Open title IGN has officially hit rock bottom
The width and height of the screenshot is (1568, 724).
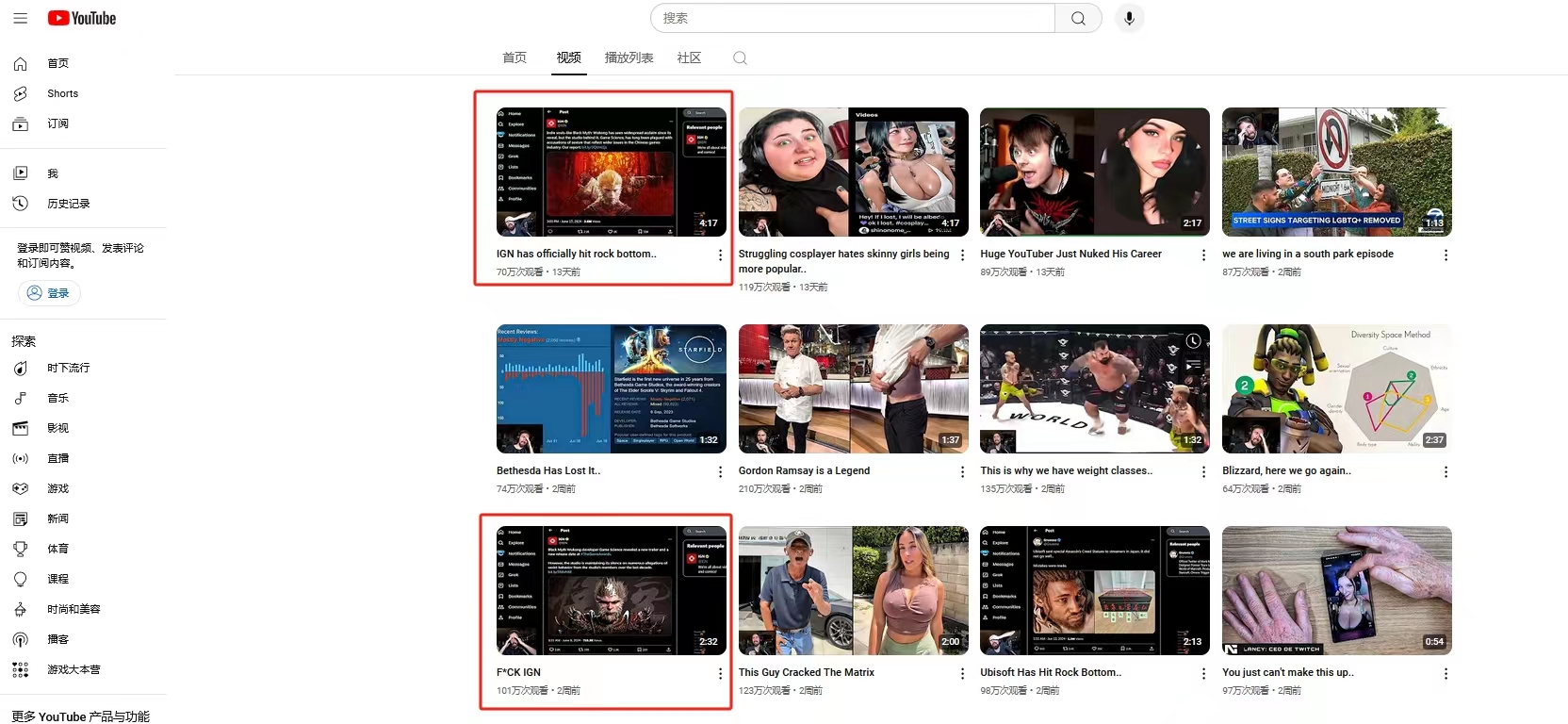(577, 254)
